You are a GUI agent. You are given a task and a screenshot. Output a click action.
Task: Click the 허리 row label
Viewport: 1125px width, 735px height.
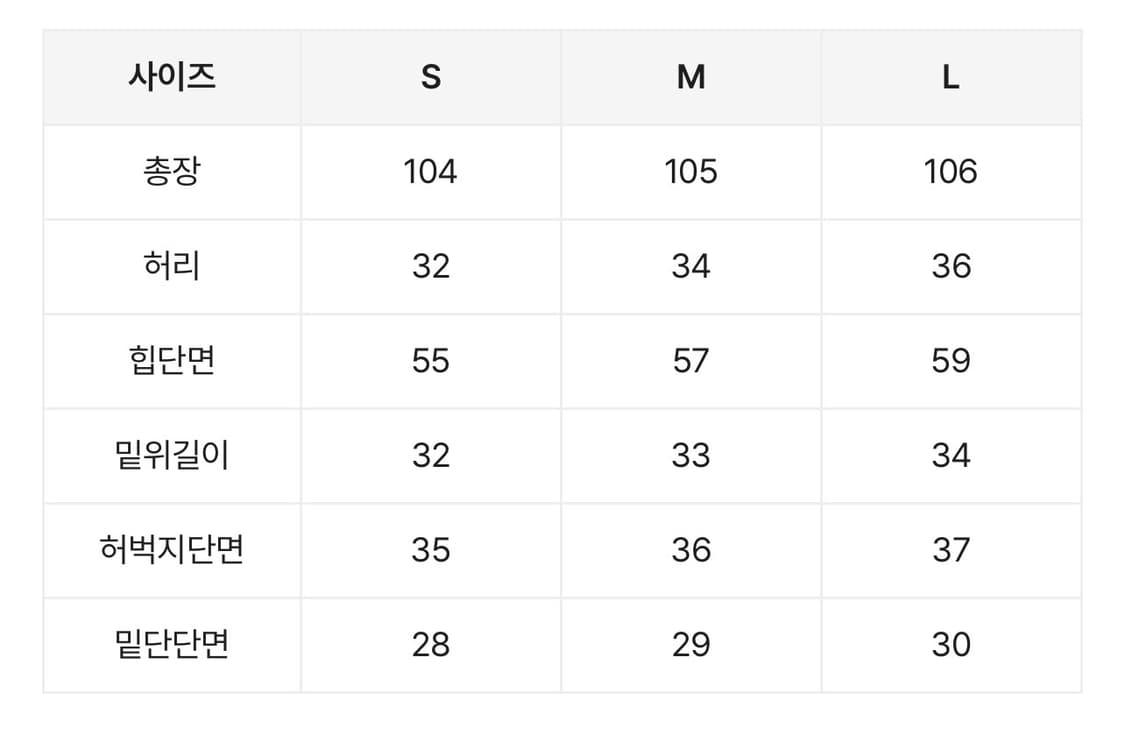(x=172, y=266)
